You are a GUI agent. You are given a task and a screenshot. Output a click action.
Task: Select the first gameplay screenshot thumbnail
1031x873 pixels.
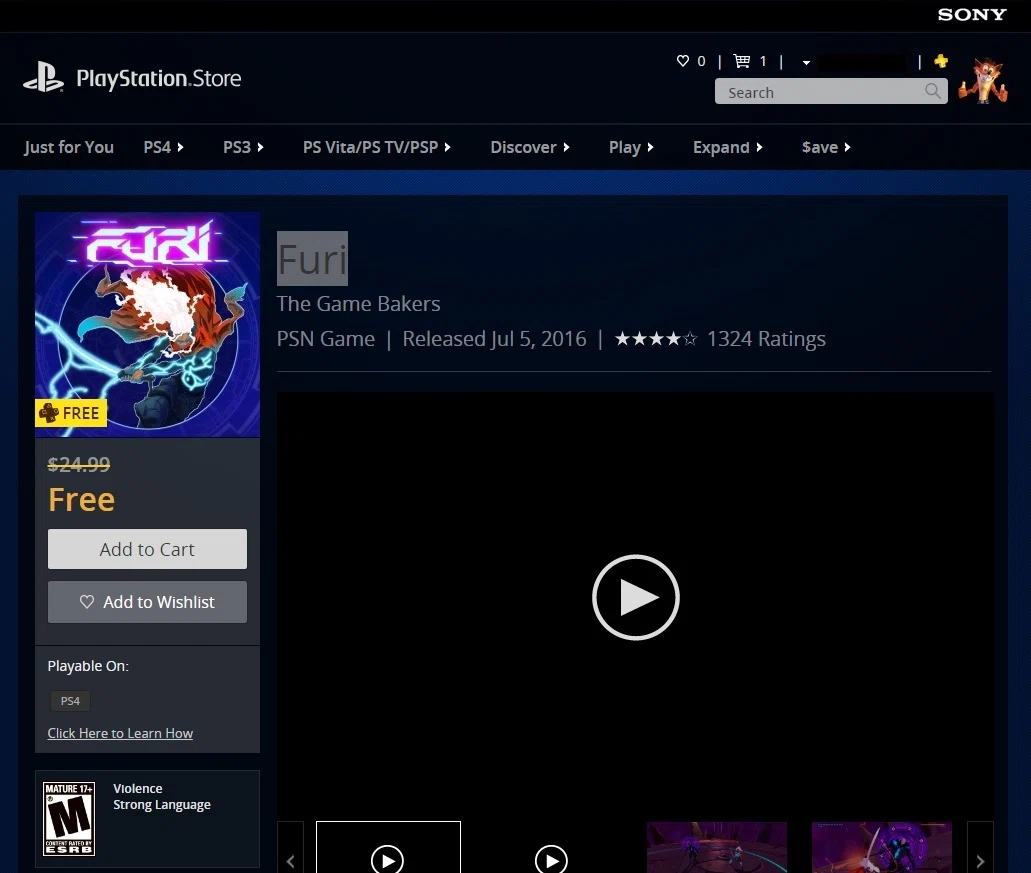pos(717,848)
